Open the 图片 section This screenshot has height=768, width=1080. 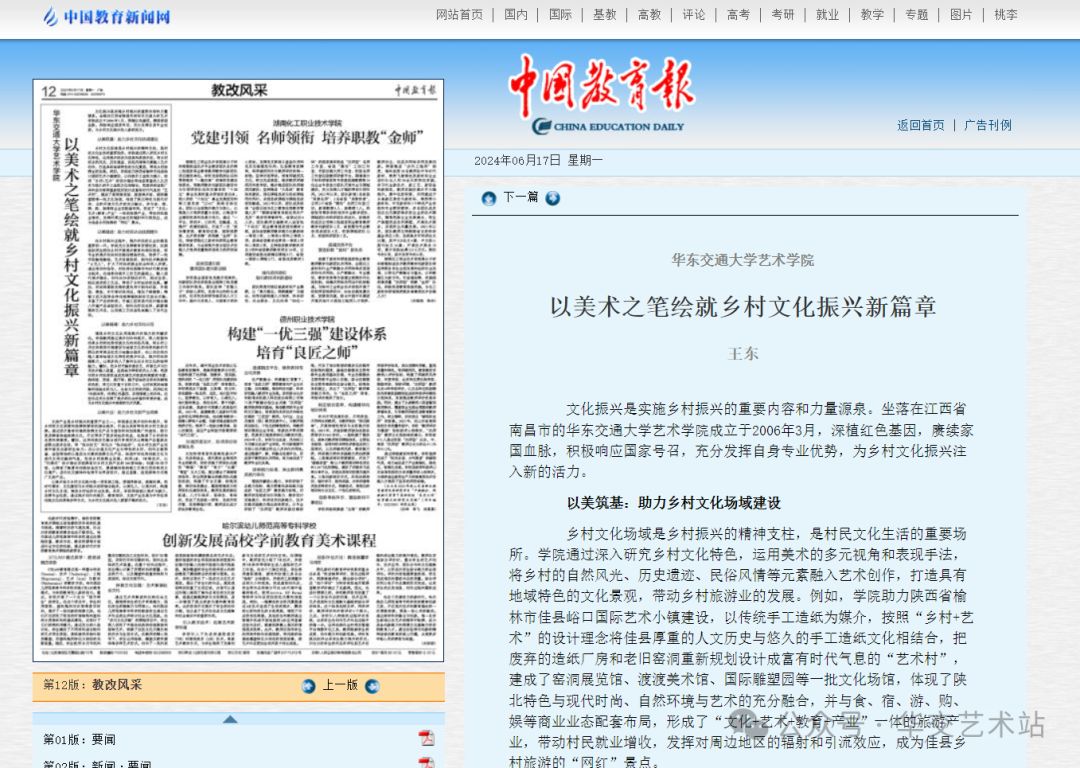coord(961,14)
